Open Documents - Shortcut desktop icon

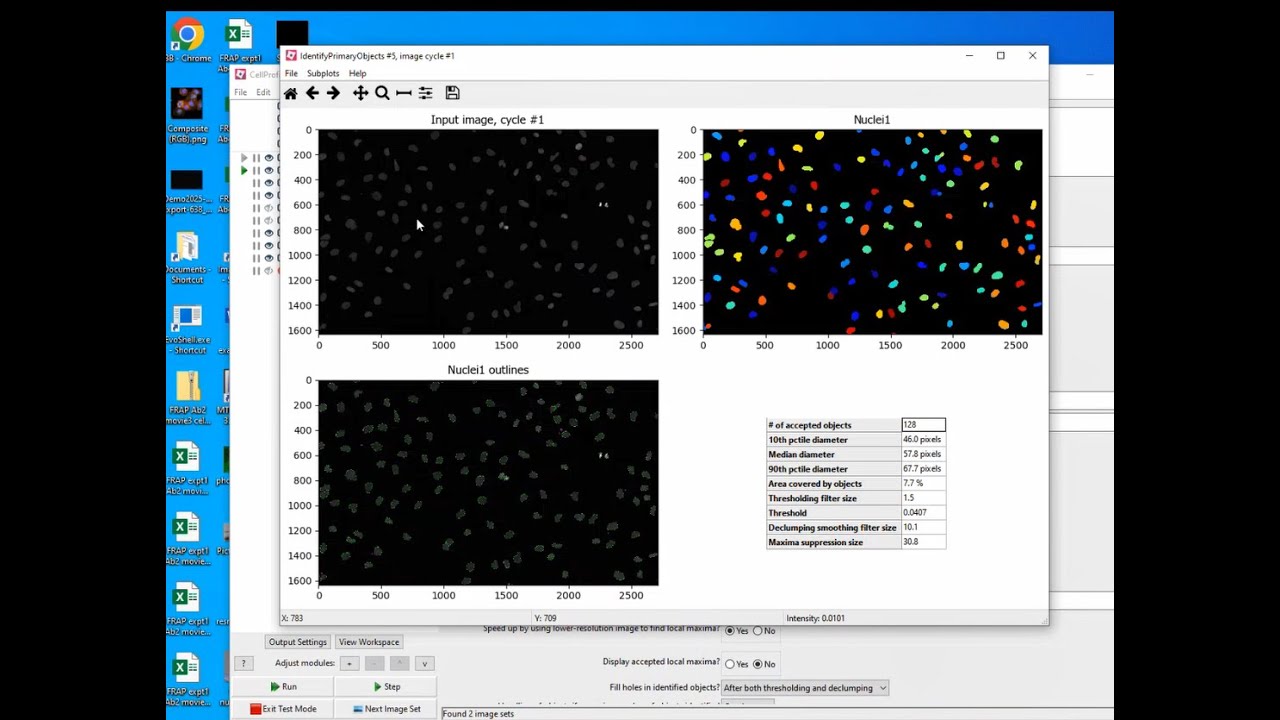[187, 258]
